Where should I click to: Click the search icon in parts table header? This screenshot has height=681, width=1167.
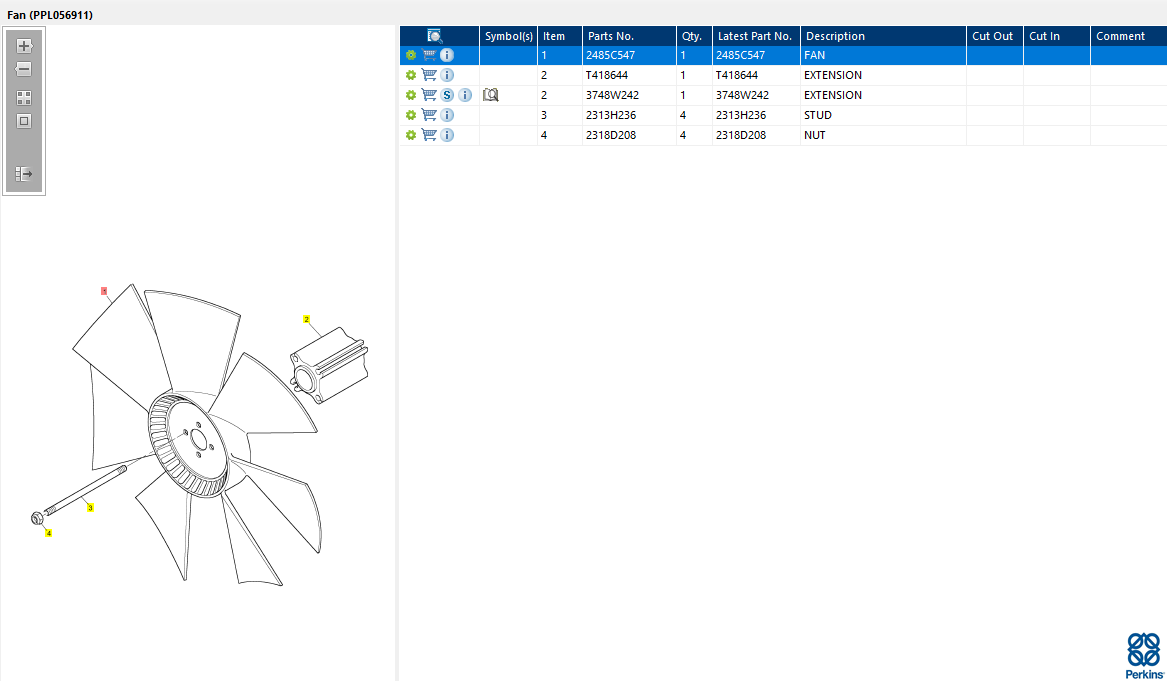(435, 36)
